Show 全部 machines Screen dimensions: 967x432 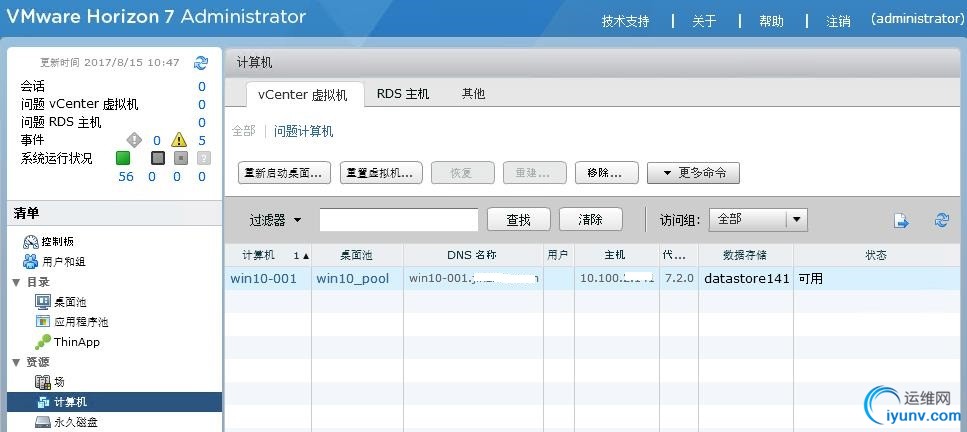[243, 131]
